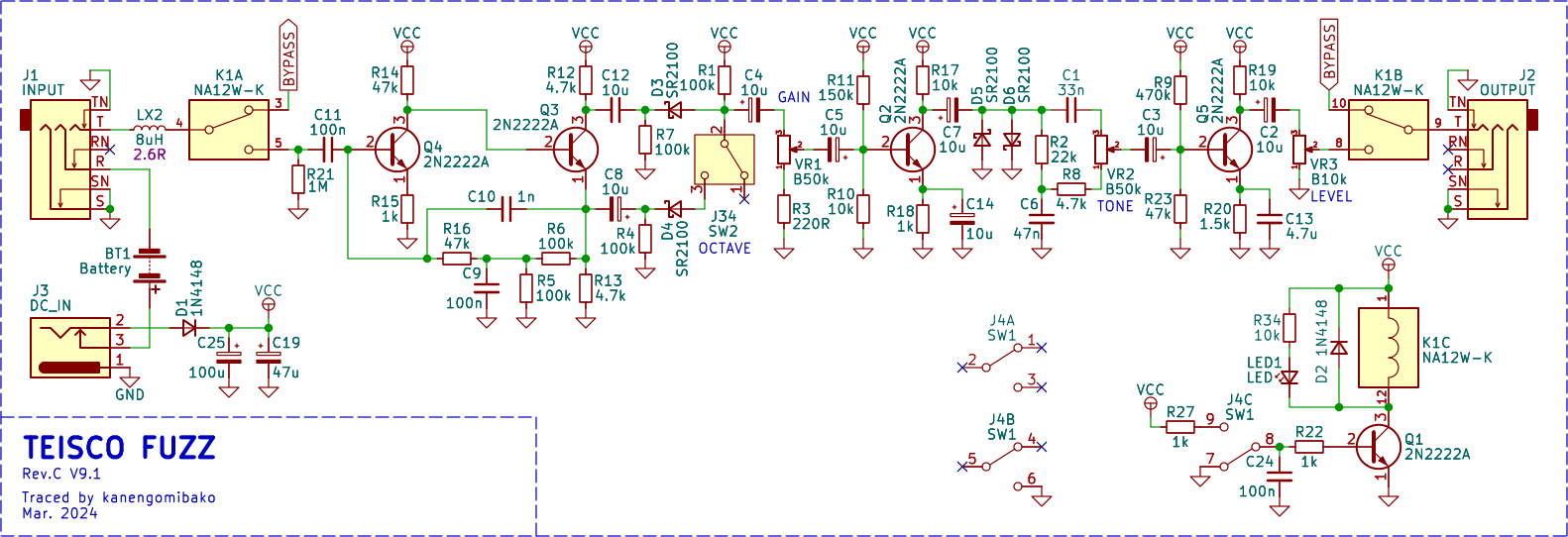This screenshot has width=1568, height=537.
Task: Select the D4 SR2100 diode symbol
Action: (x=675, y=209)
